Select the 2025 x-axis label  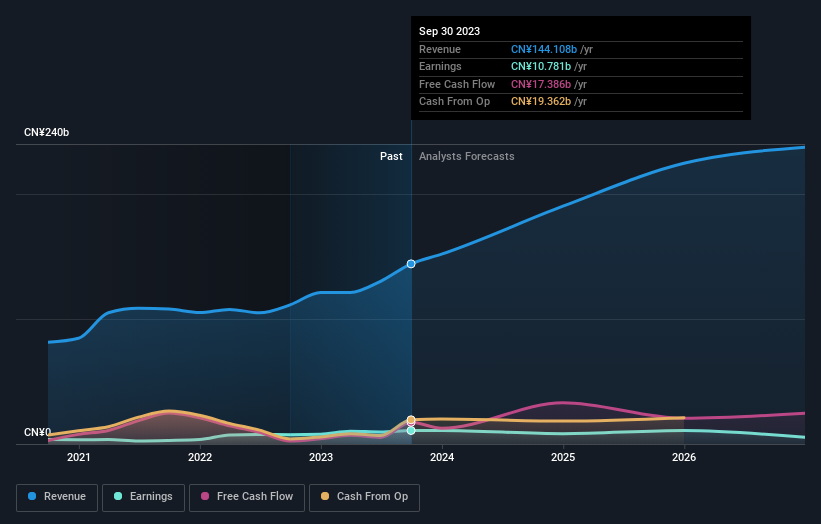563,457
